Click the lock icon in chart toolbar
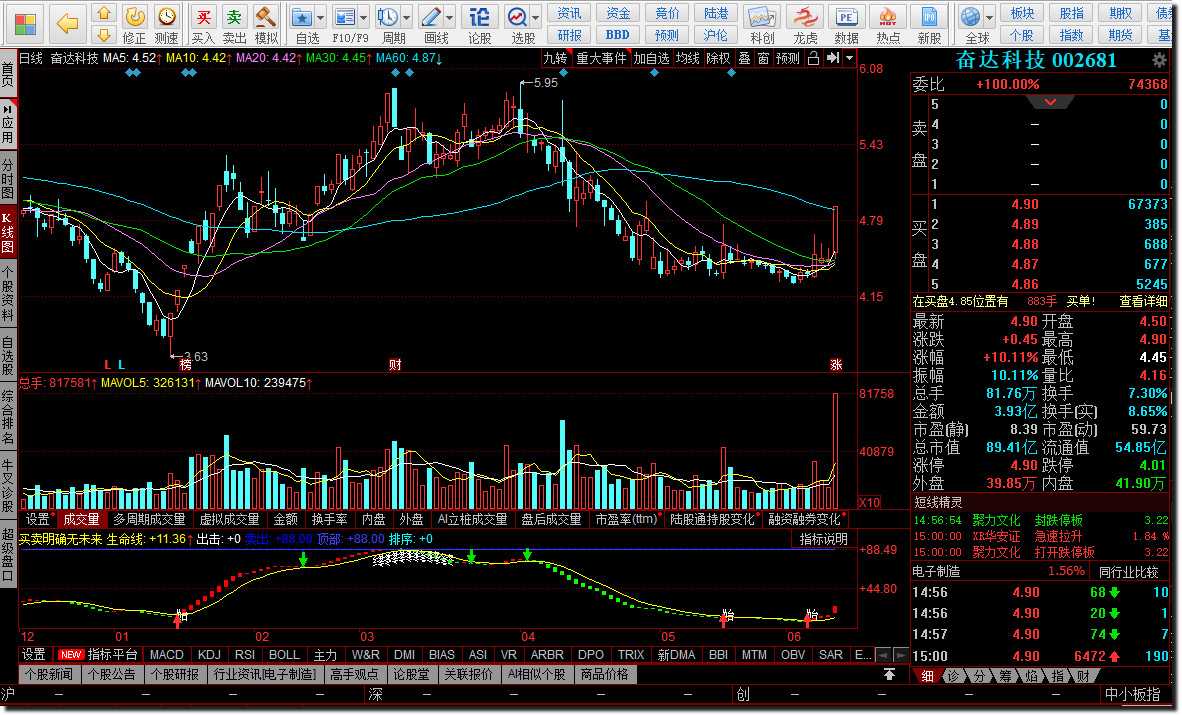Viewport: 1182px width, 715px height. point(813,58)
